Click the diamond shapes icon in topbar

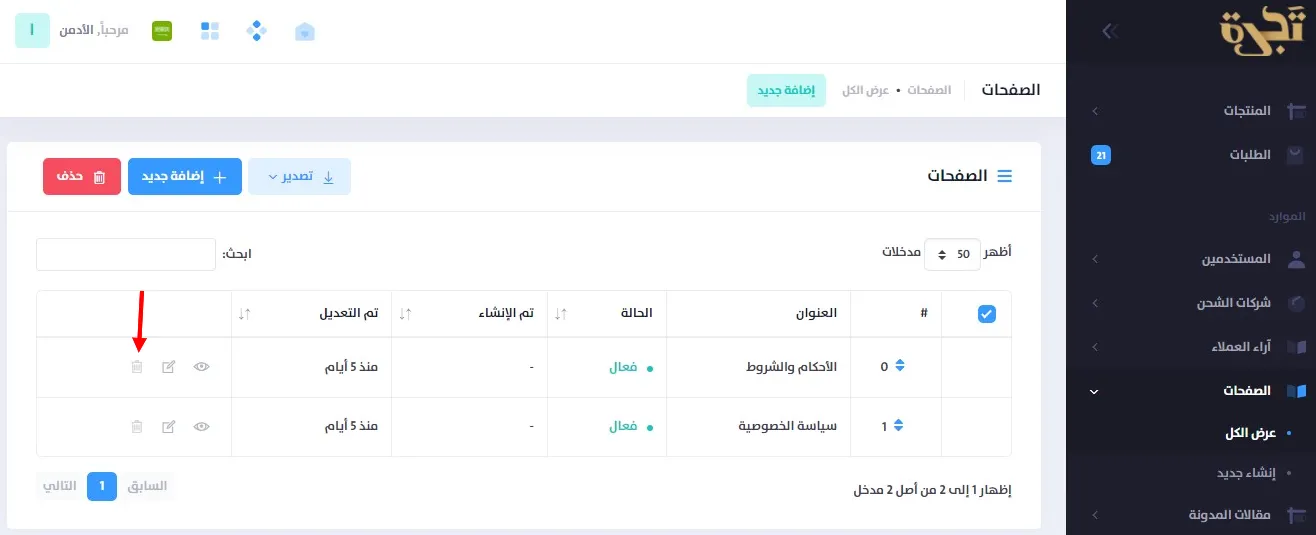click(257, 31)
